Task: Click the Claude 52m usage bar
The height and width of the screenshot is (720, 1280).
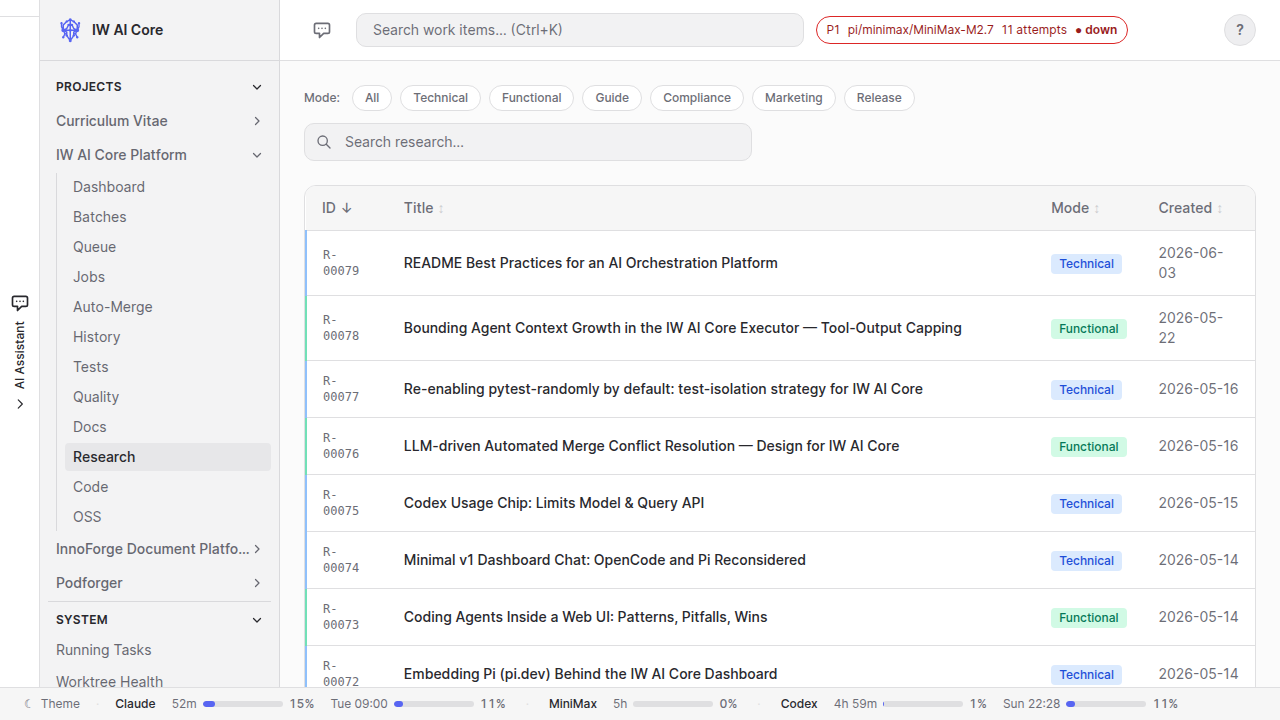Action: coord(243,704)
